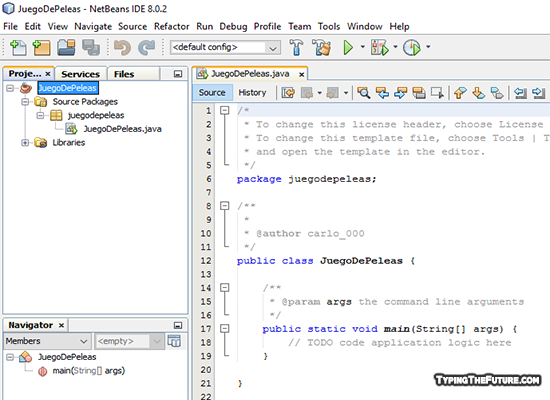550x400 pixels.
Task: Click Find Next Occurrence icon
Action: click(400, 93)
